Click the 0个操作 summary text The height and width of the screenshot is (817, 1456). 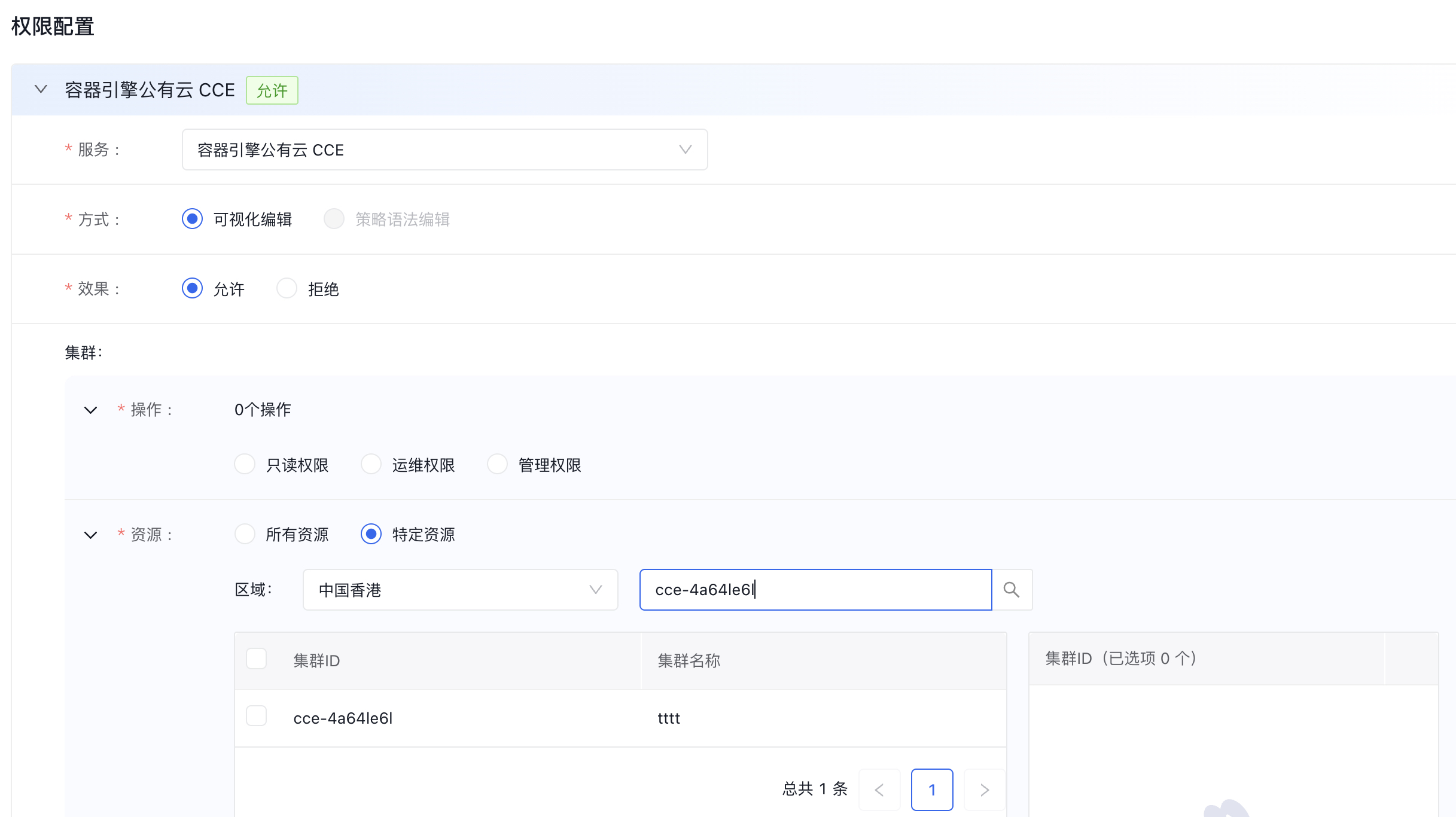click(263, 410)
